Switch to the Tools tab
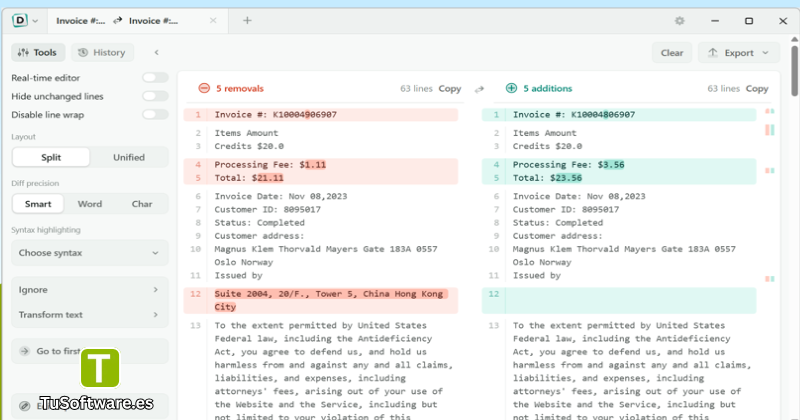 click(x=38, y=53)
